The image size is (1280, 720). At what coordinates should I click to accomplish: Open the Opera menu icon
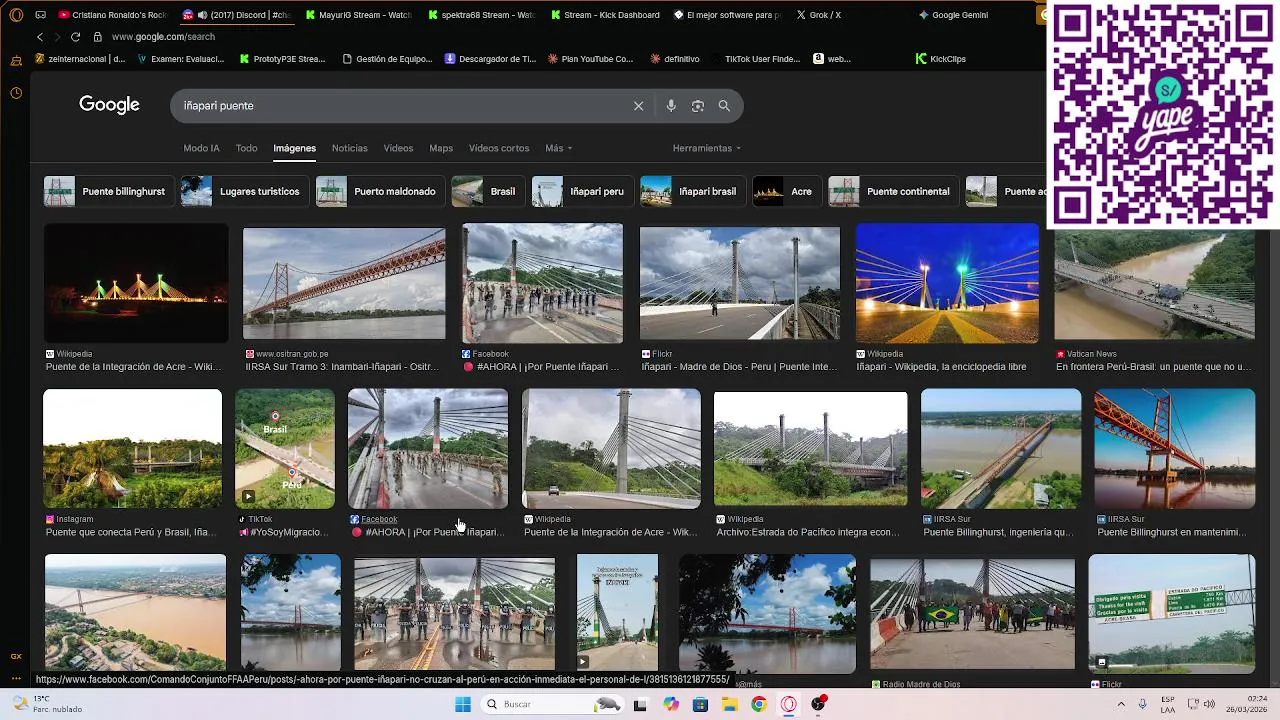tap(16, 15)
